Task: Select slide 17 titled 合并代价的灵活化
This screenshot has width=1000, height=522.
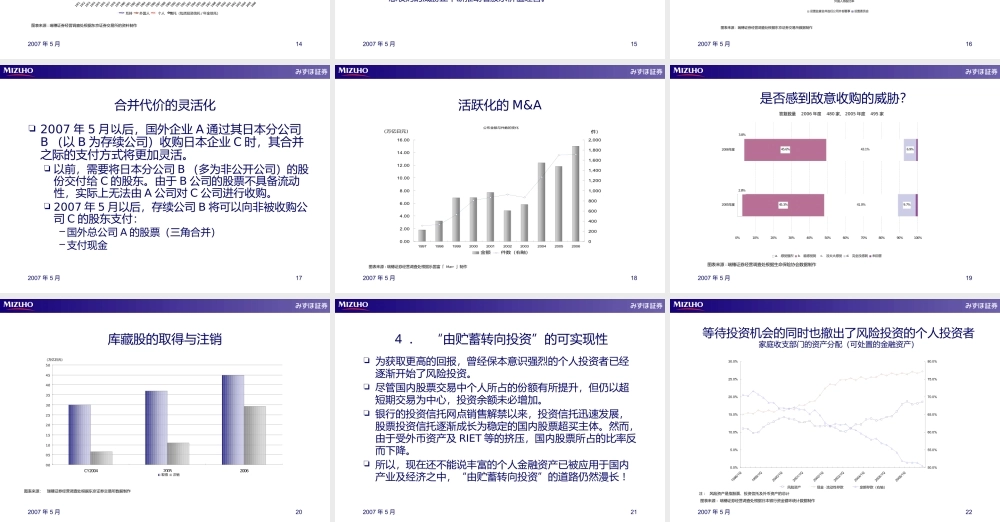Action: coord(165,179)
